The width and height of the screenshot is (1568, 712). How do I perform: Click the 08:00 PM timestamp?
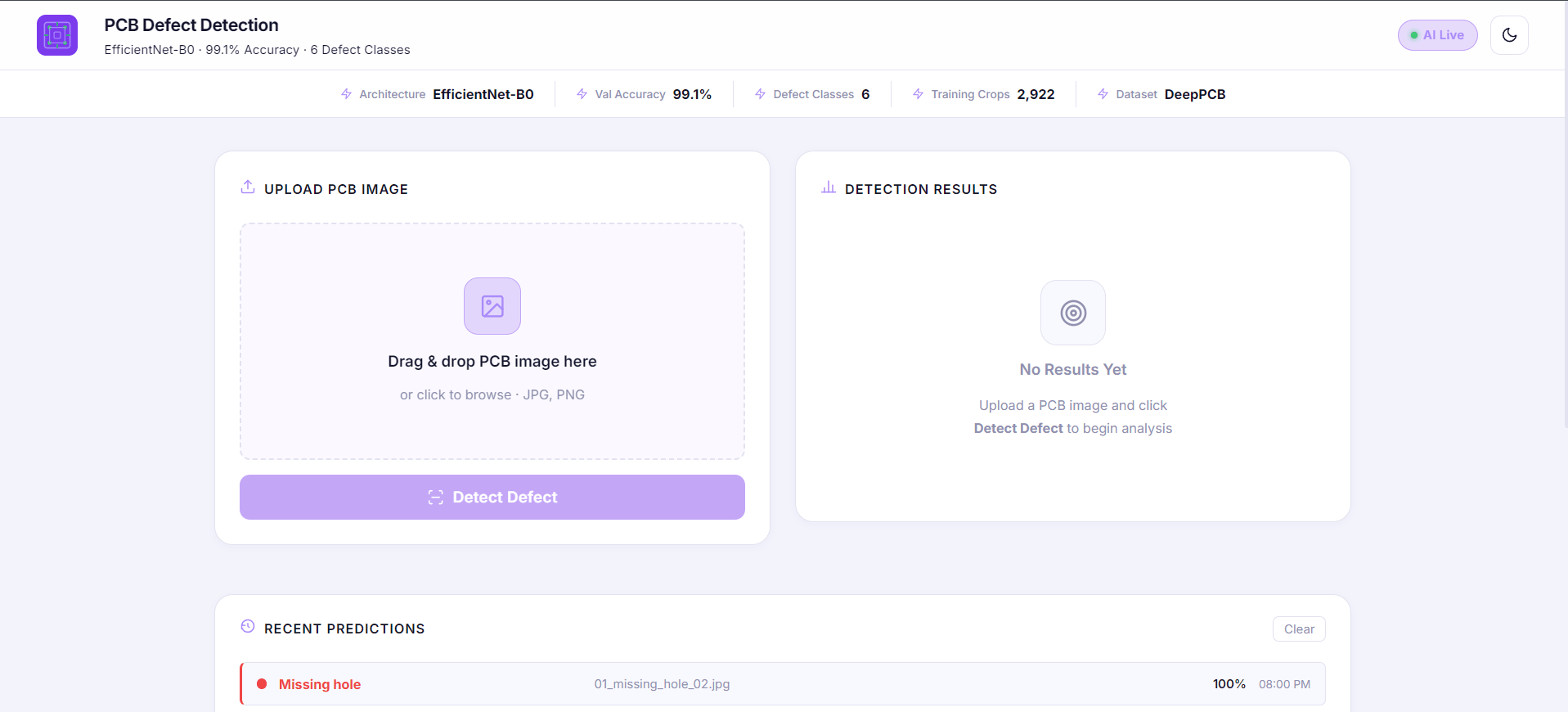tap(1284, 684)
